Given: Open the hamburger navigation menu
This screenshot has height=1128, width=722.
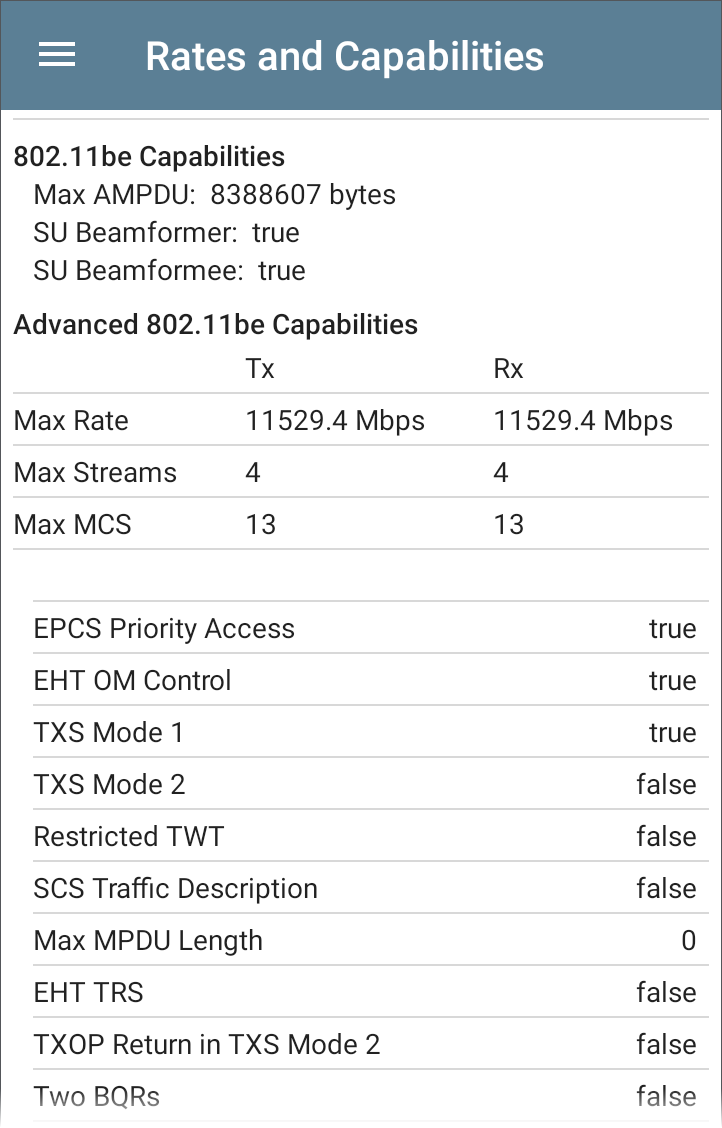Looking at the screenshot, I should [x=57, y=55].
